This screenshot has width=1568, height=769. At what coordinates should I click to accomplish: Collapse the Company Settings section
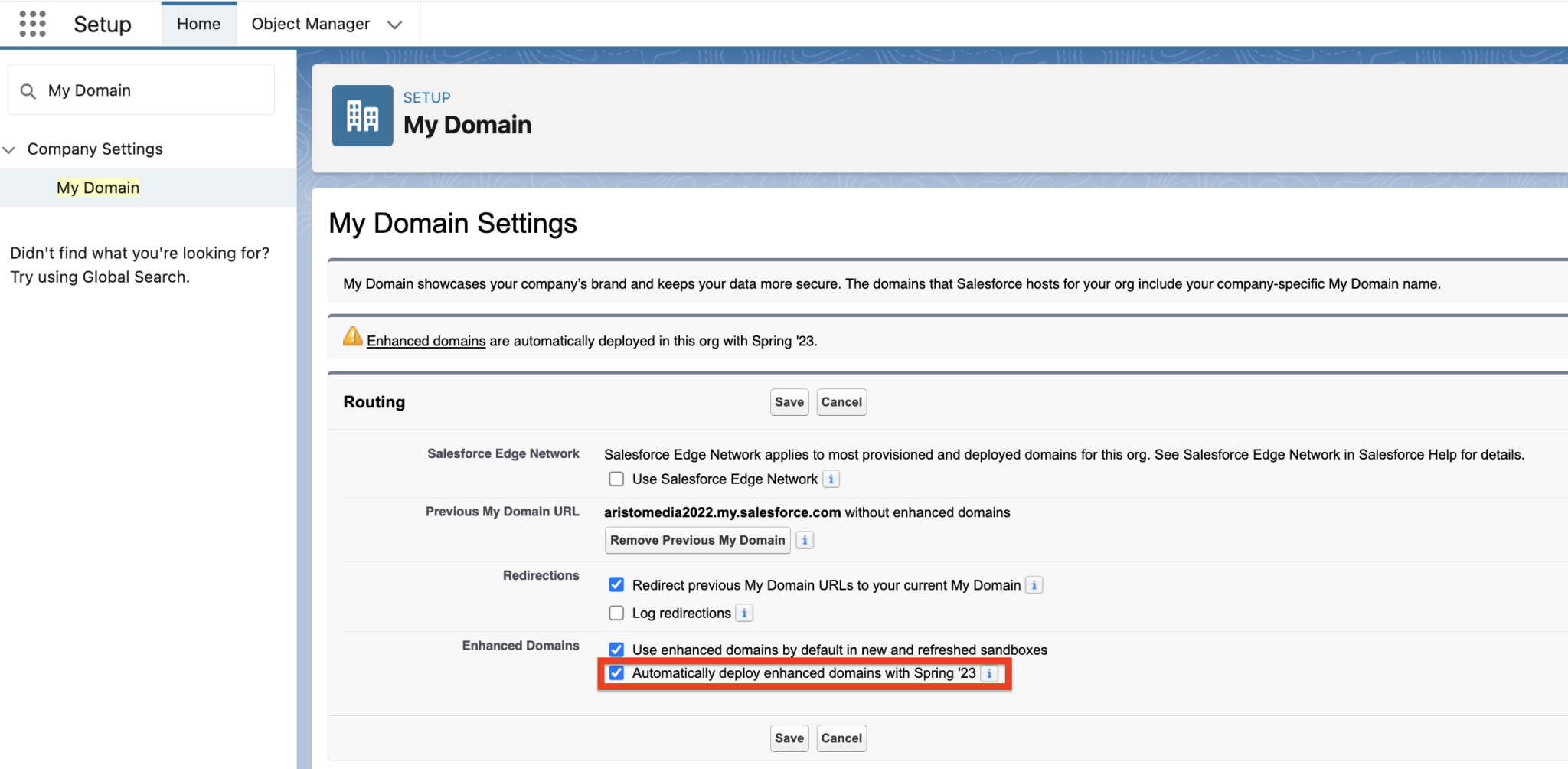pos(10,149)
